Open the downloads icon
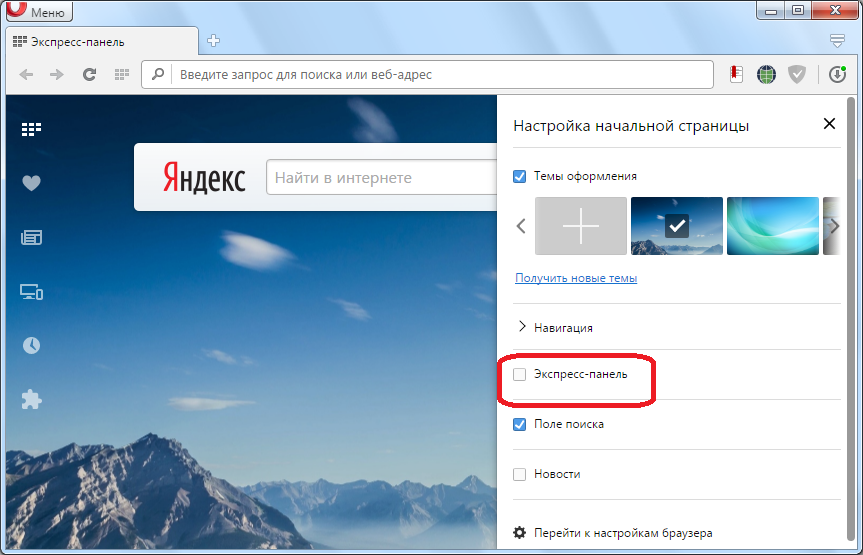Image resolution: width=863 pixels, height=555 pixels. (x=837, y=74)
